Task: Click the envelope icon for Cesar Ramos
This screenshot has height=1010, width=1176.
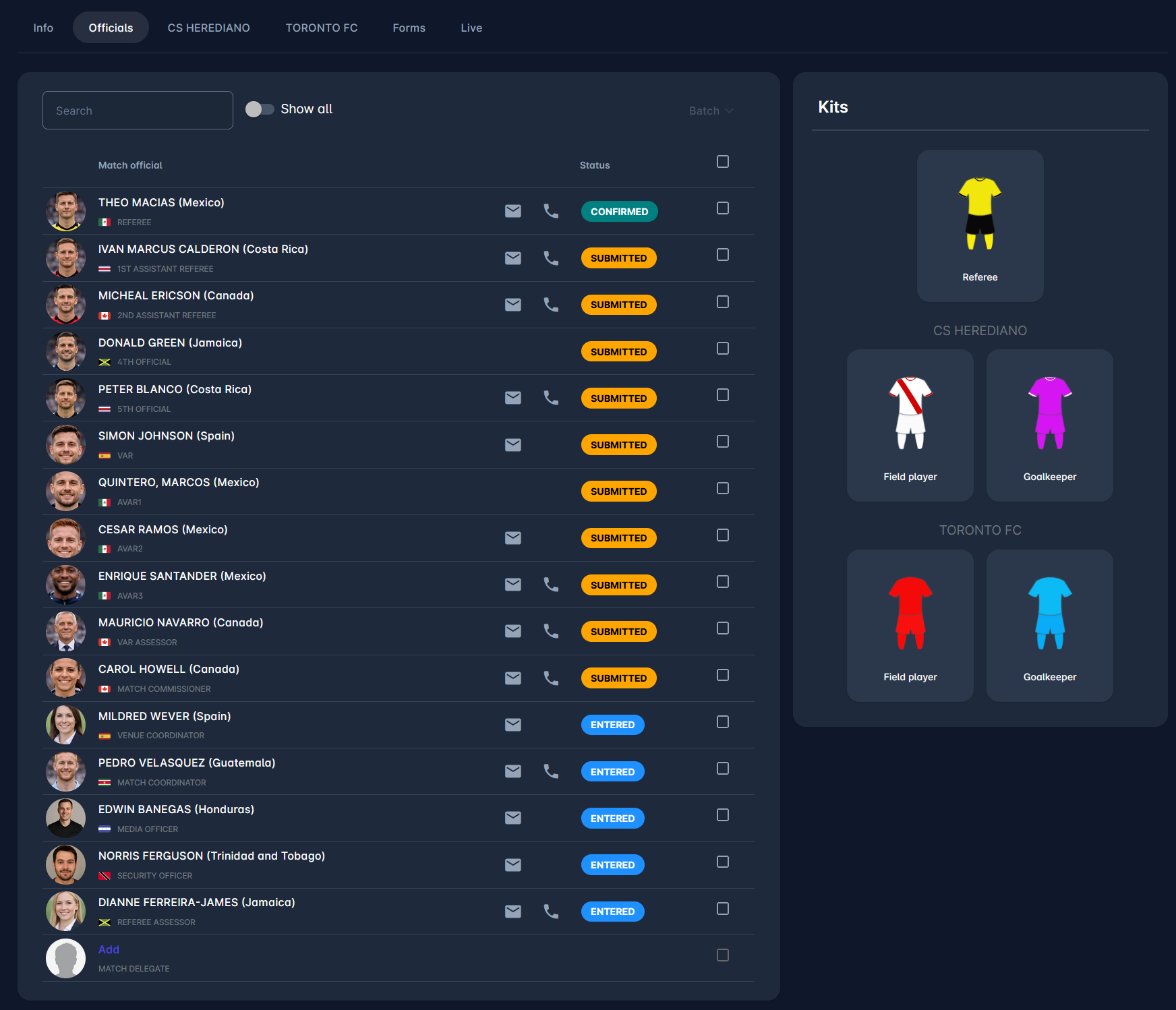Action: [x=512, y=538]
